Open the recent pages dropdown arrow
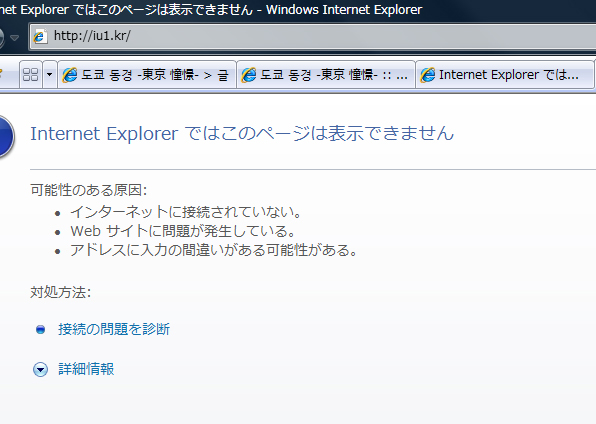The width and height of the screenshot is (596, 424). [14, 37]
